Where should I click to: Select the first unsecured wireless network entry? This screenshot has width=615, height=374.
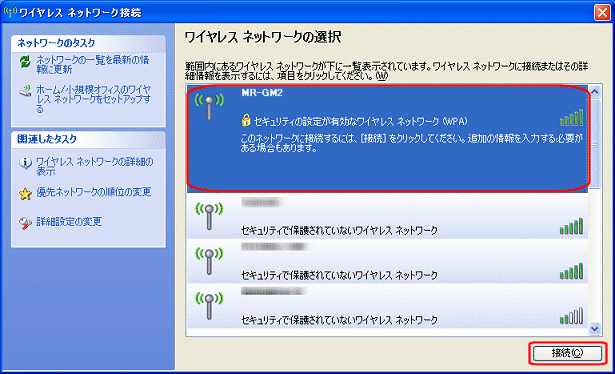[x=388, y=216]
